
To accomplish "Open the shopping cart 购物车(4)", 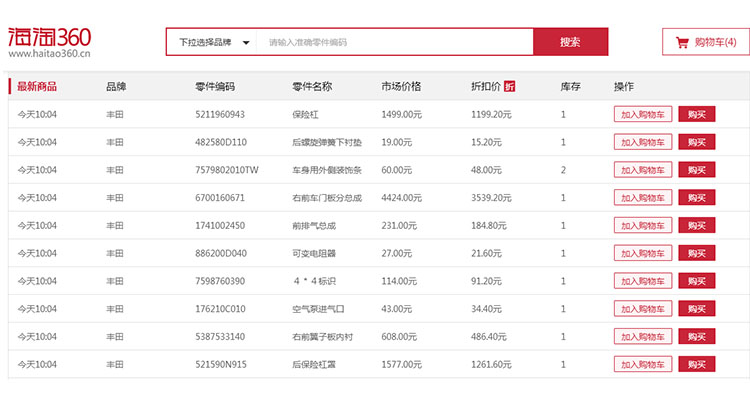I will coord(706,42).
